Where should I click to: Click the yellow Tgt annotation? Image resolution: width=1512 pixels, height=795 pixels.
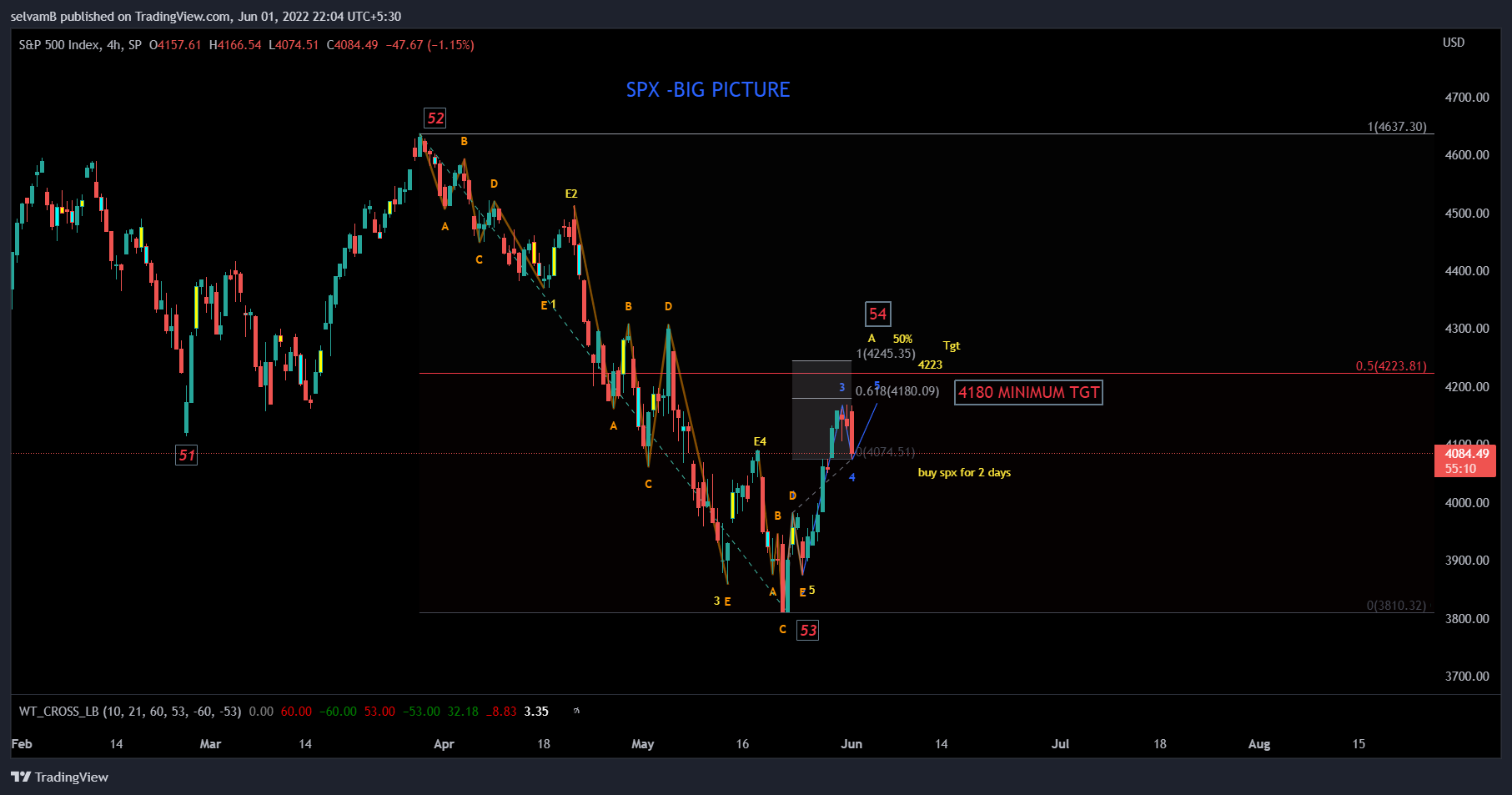952,345
